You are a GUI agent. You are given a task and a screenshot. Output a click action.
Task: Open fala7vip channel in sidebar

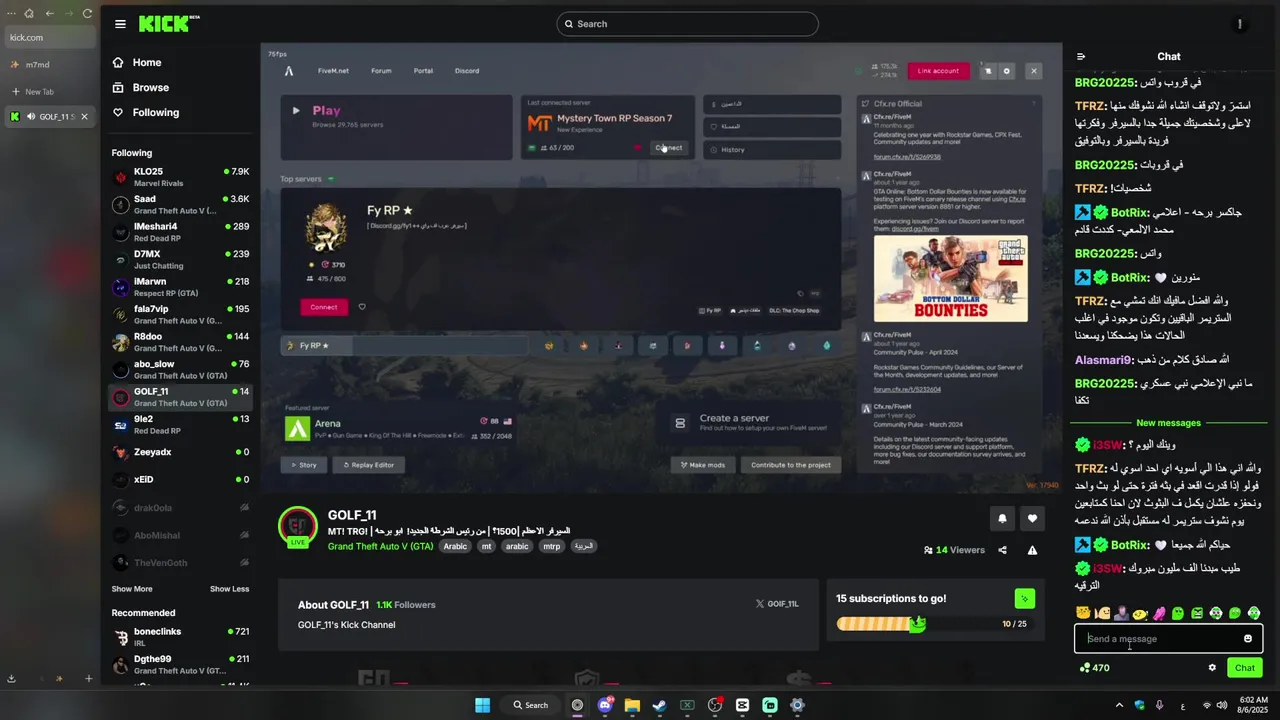[x=180, y=315]
